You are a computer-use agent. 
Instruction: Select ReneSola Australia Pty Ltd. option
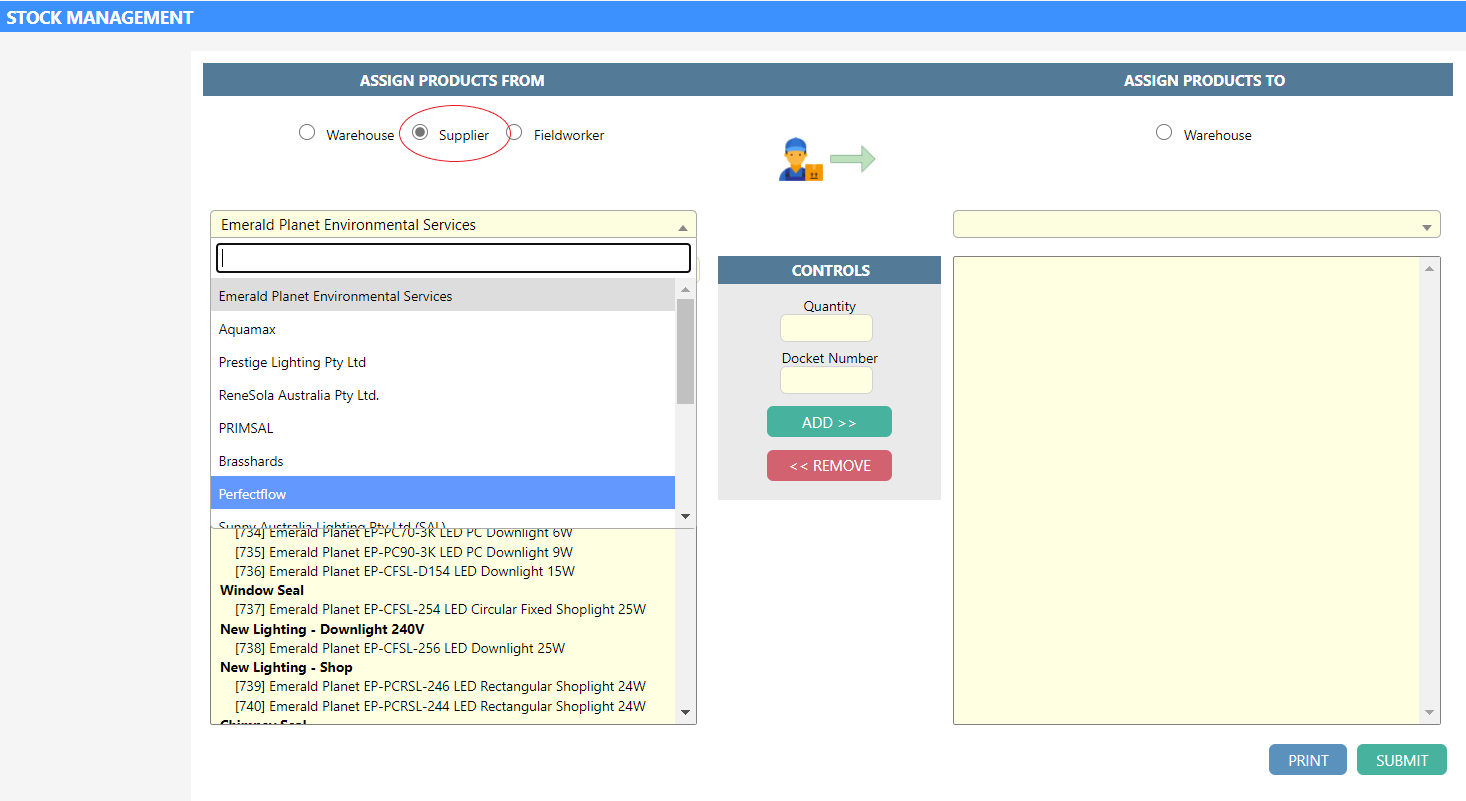[x=442, y=395]
